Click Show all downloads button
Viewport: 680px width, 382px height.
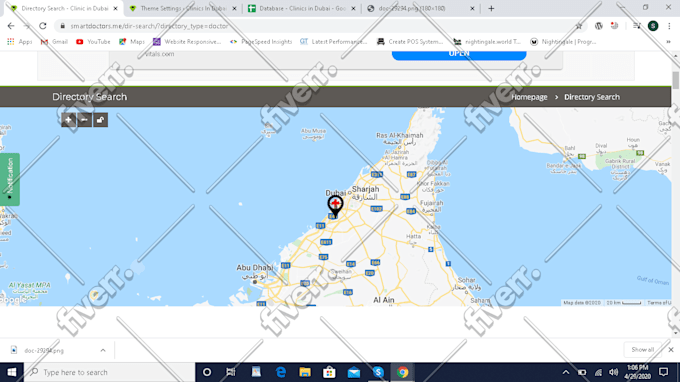(642, 350)
